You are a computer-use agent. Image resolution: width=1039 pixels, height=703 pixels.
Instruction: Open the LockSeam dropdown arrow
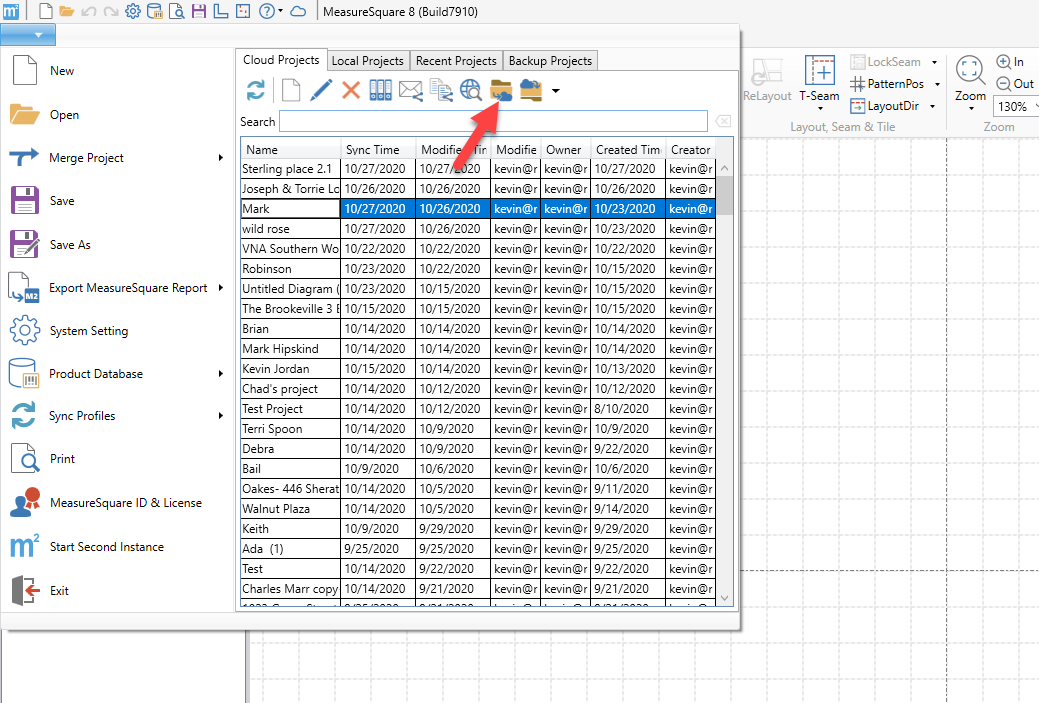point(934,62)
